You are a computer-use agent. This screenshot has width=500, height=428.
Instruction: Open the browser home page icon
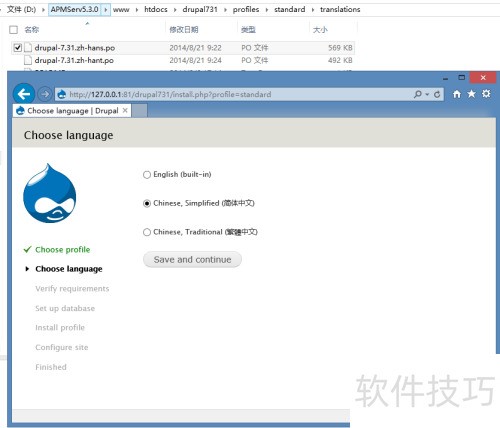click(457, 94)
